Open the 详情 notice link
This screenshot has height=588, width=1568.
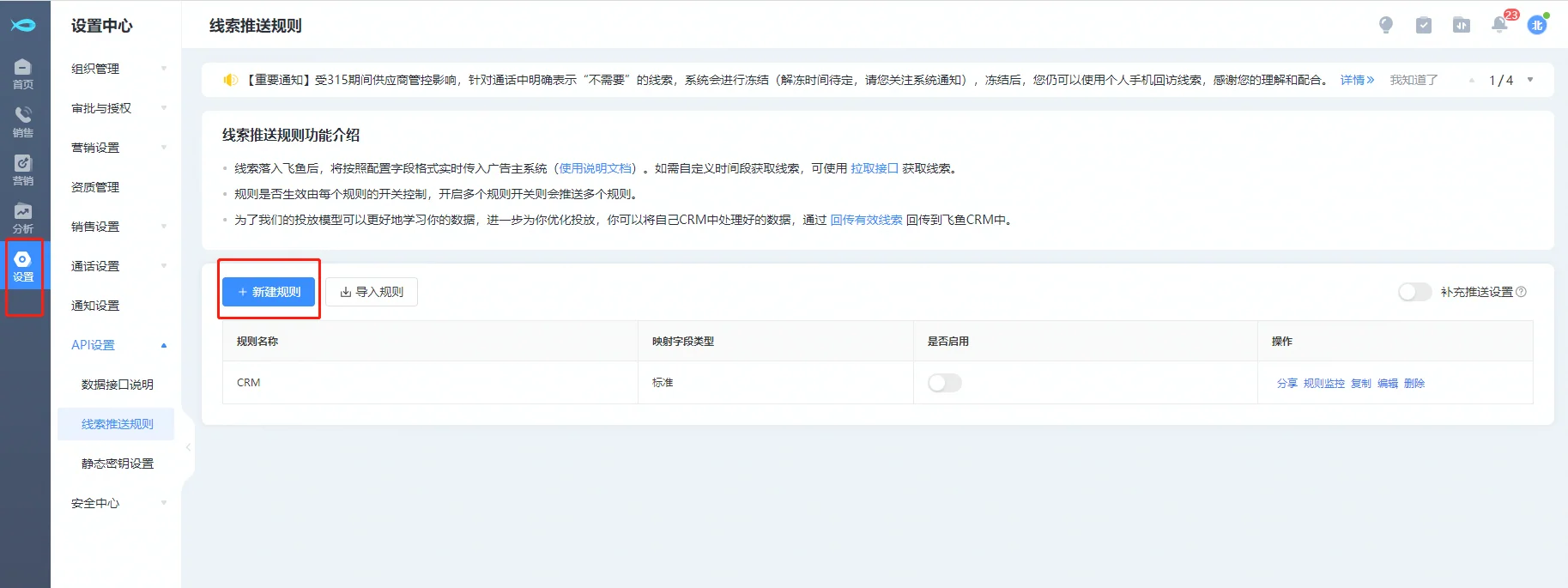1357,80
